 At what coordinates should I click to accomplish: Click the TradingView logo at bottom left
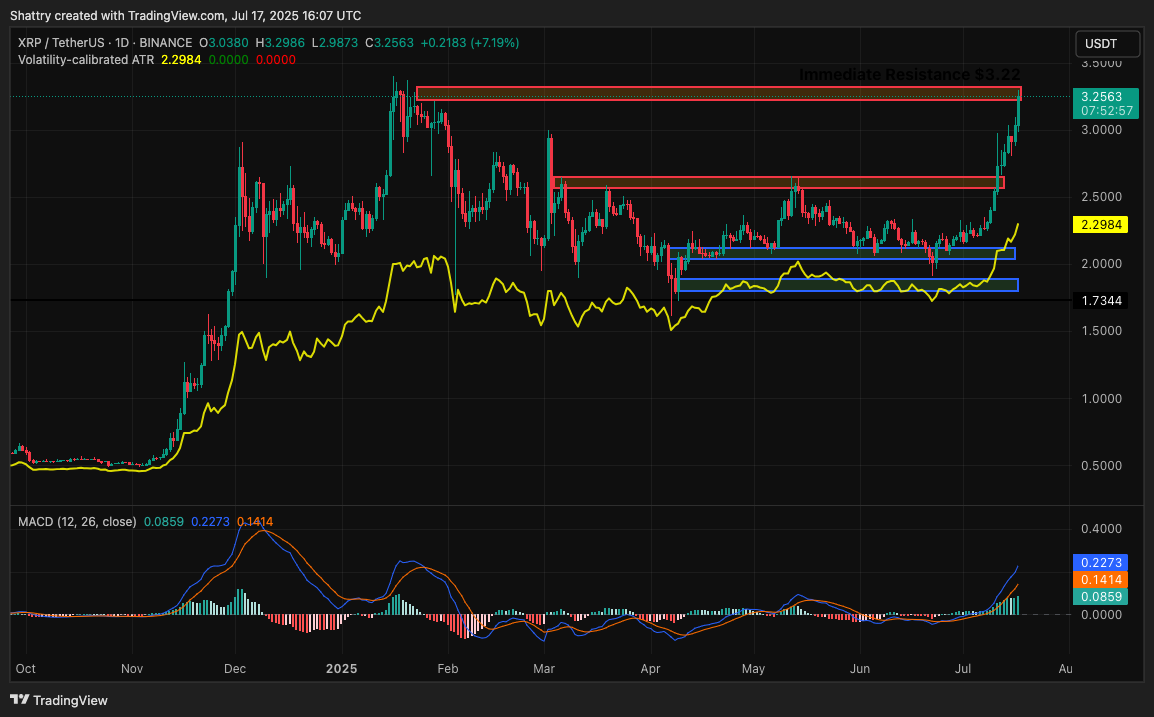click(59, 700)
